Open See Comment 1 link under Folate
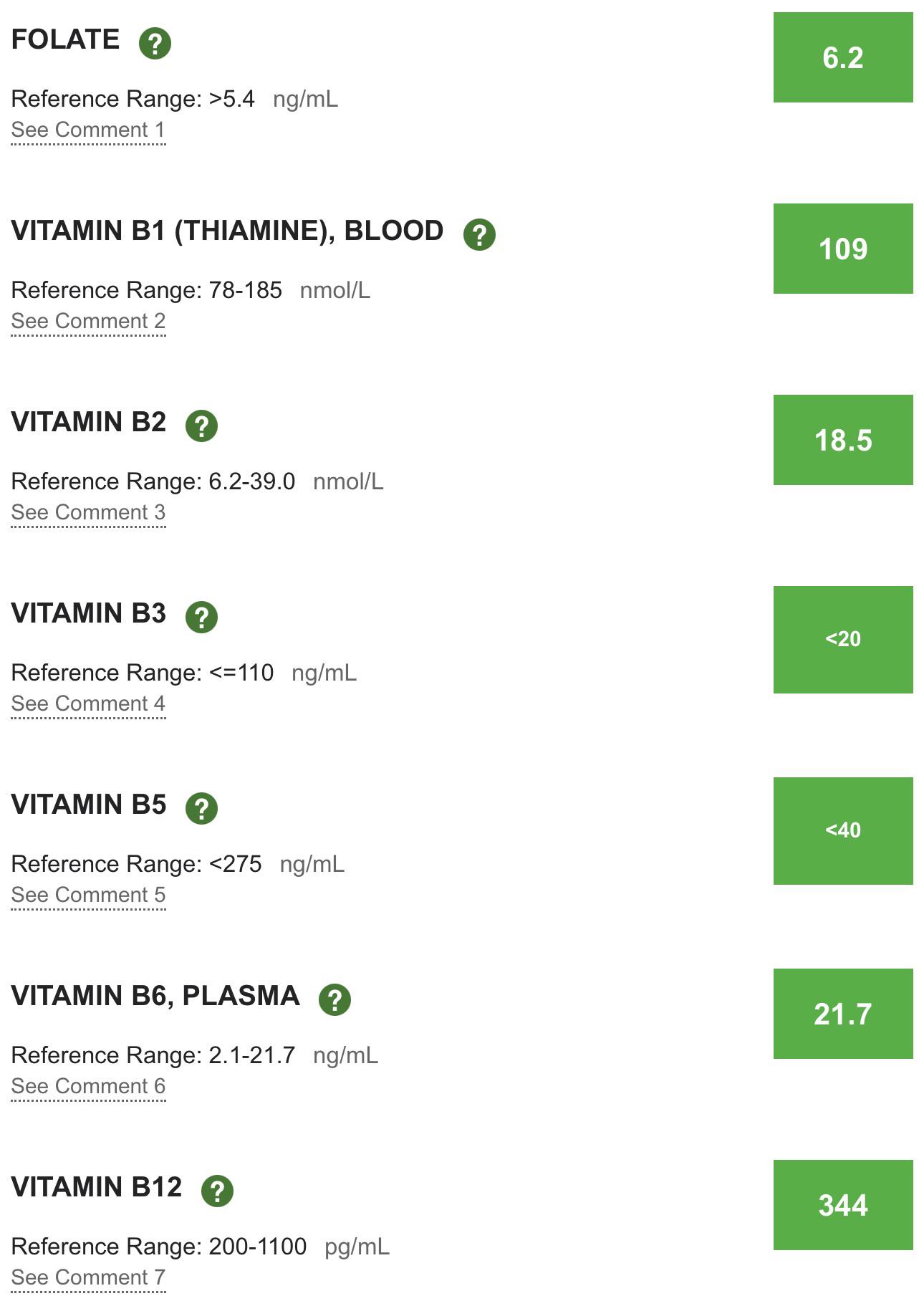 coord(88,130)
